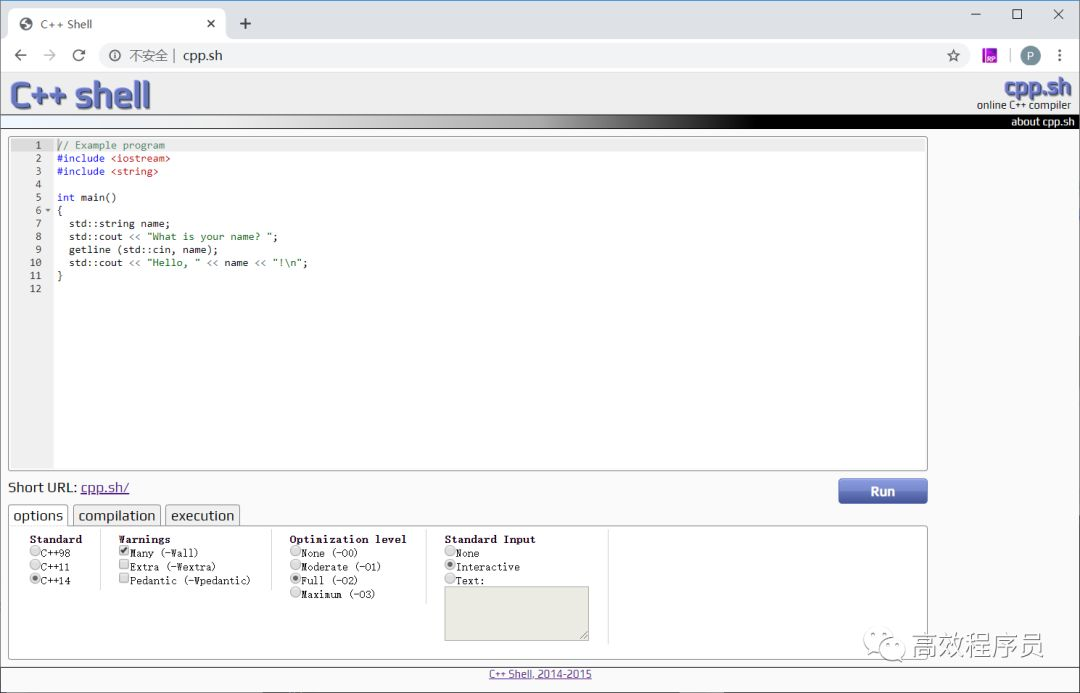Open a new browser tab

coord(245,23)
